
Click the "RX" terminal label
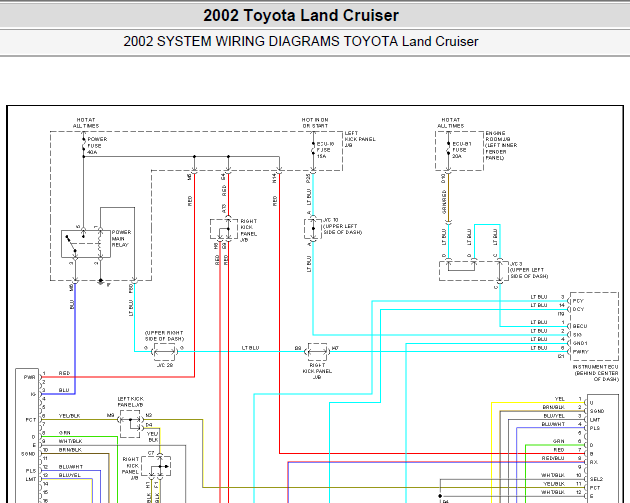[x=593, y=462]
